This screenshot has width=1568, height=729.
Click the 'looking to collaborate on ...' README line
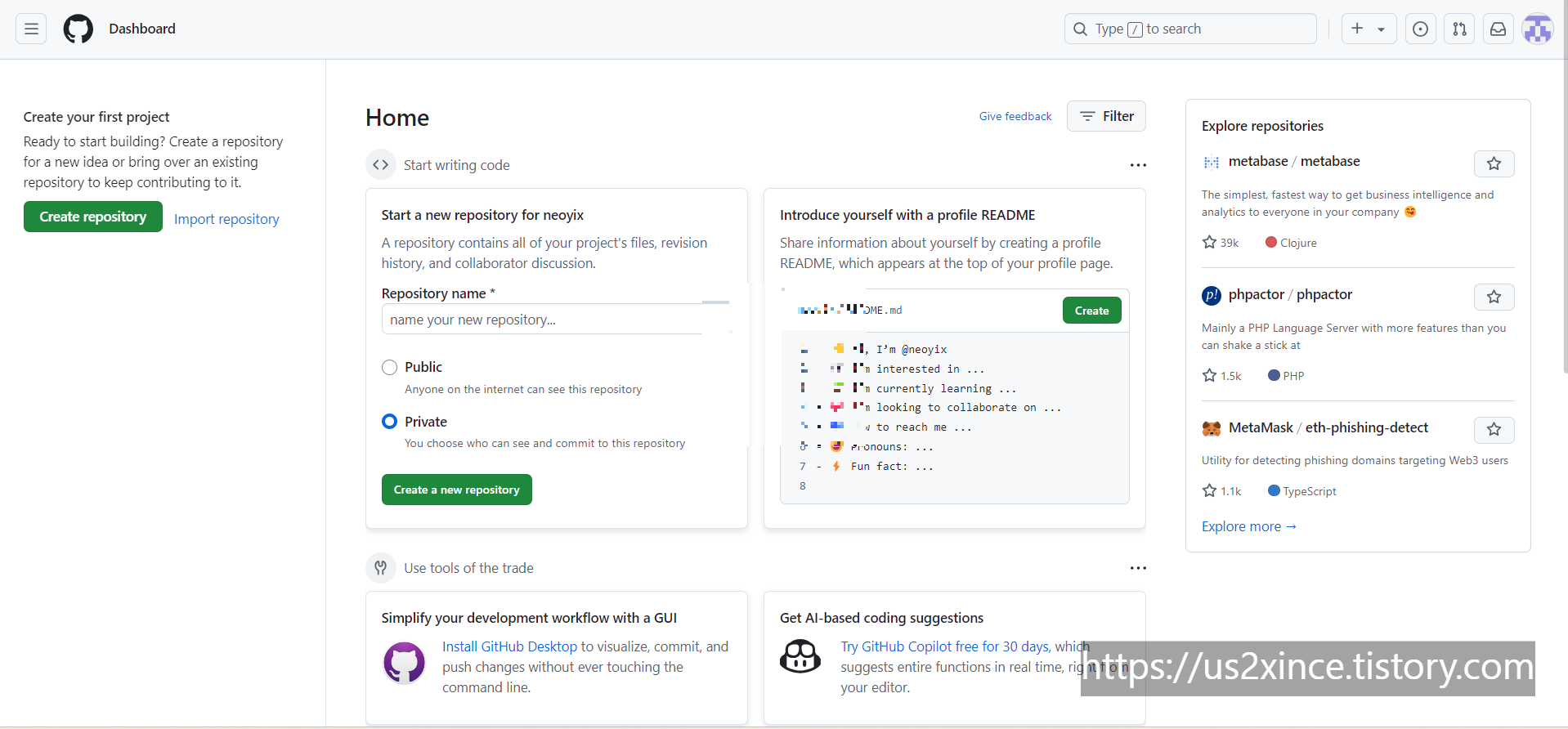point(969,408)
